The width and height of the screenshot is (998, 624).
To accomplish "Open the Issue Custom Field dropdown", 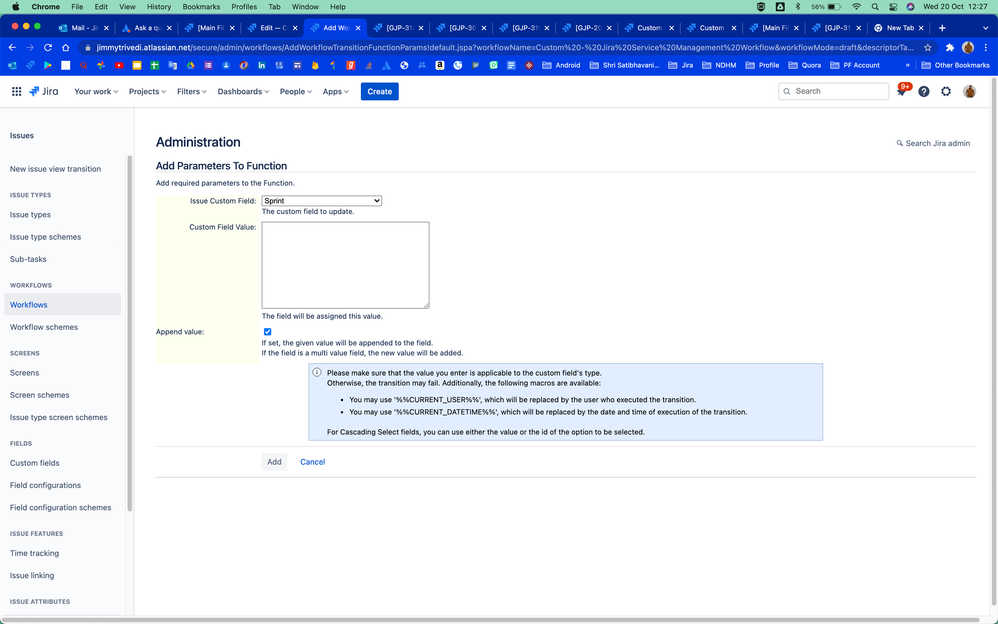I will point(321,200).
